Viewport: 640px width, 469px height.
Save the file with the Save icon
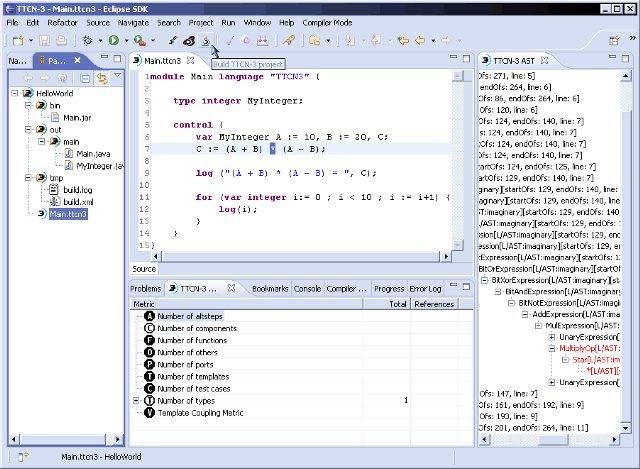(x=44, y=40)
